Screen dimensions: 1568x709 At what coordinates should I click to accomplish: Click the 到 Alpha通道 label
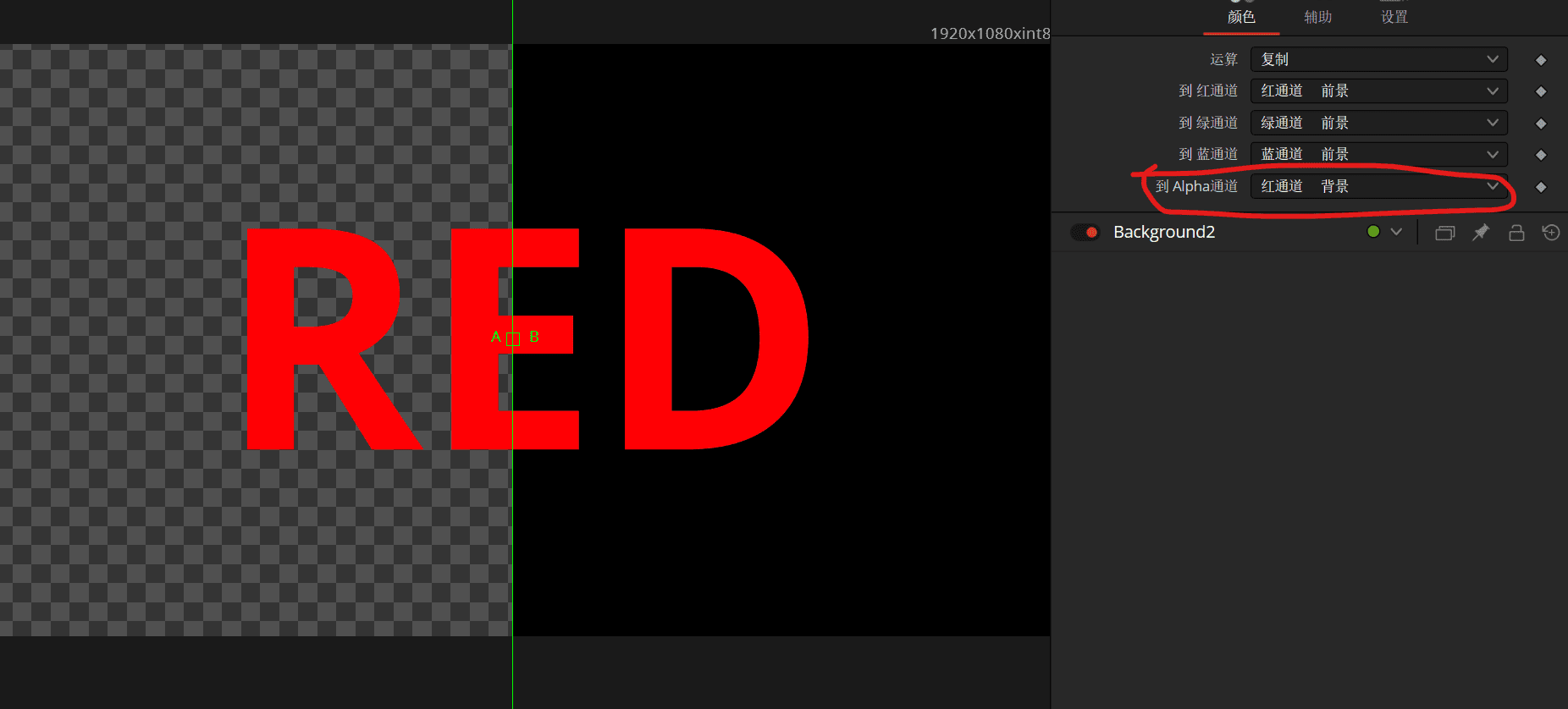point(1196,186)
